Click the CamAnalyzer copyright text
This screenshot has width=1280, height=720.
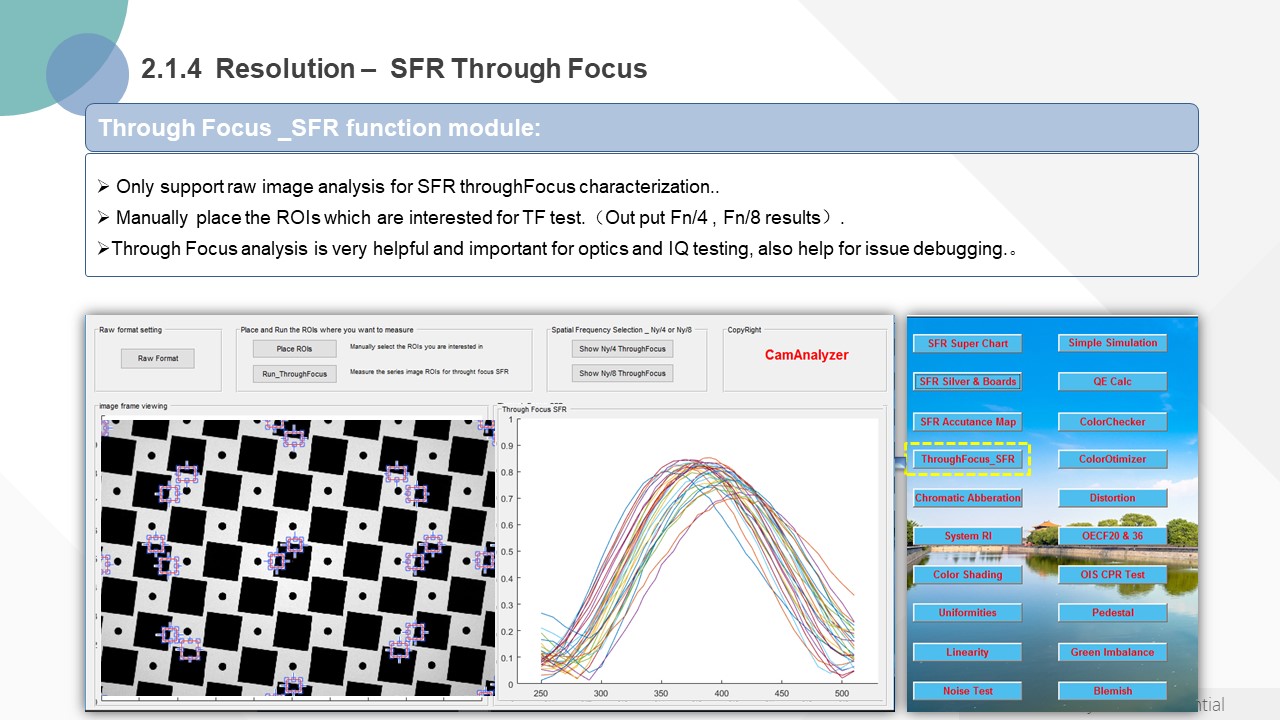806,355
